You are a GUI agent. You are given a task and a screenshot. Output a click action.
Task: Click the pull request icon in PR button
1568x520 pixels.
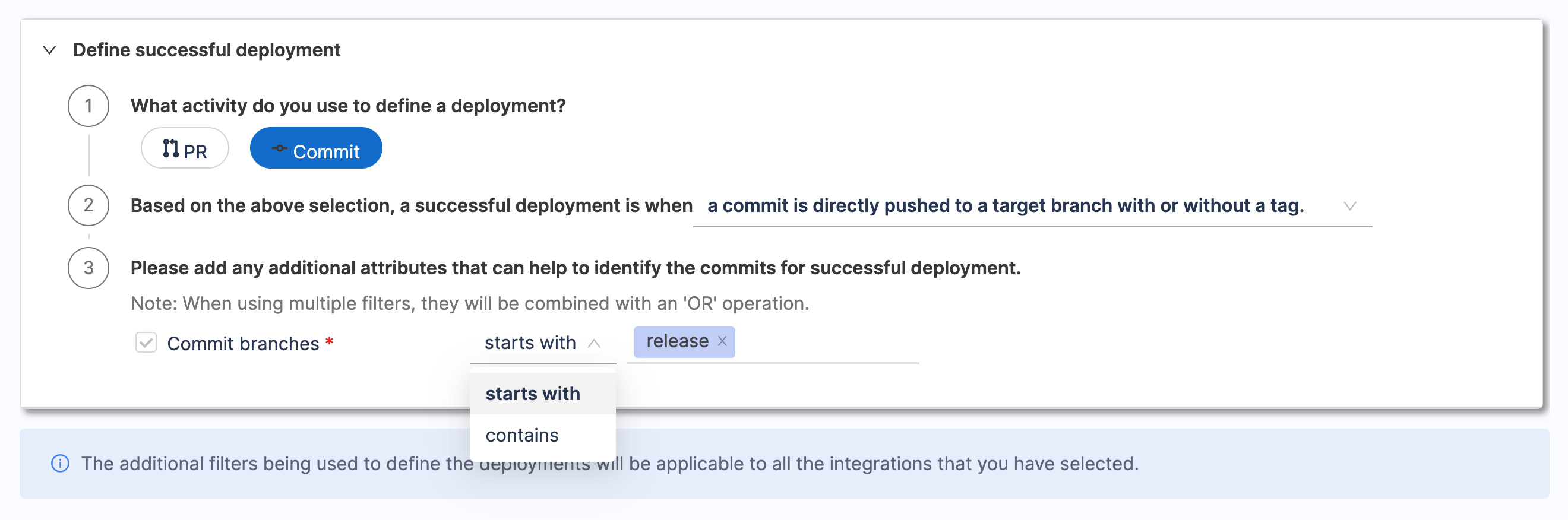coord(170,148)
